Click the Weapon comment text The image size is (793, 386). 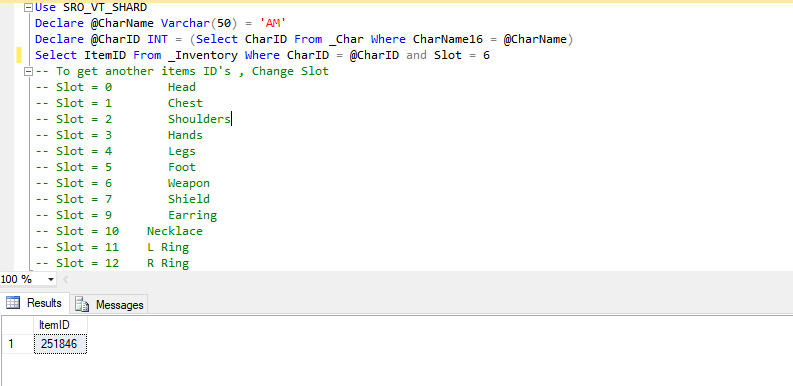[189, 183]
